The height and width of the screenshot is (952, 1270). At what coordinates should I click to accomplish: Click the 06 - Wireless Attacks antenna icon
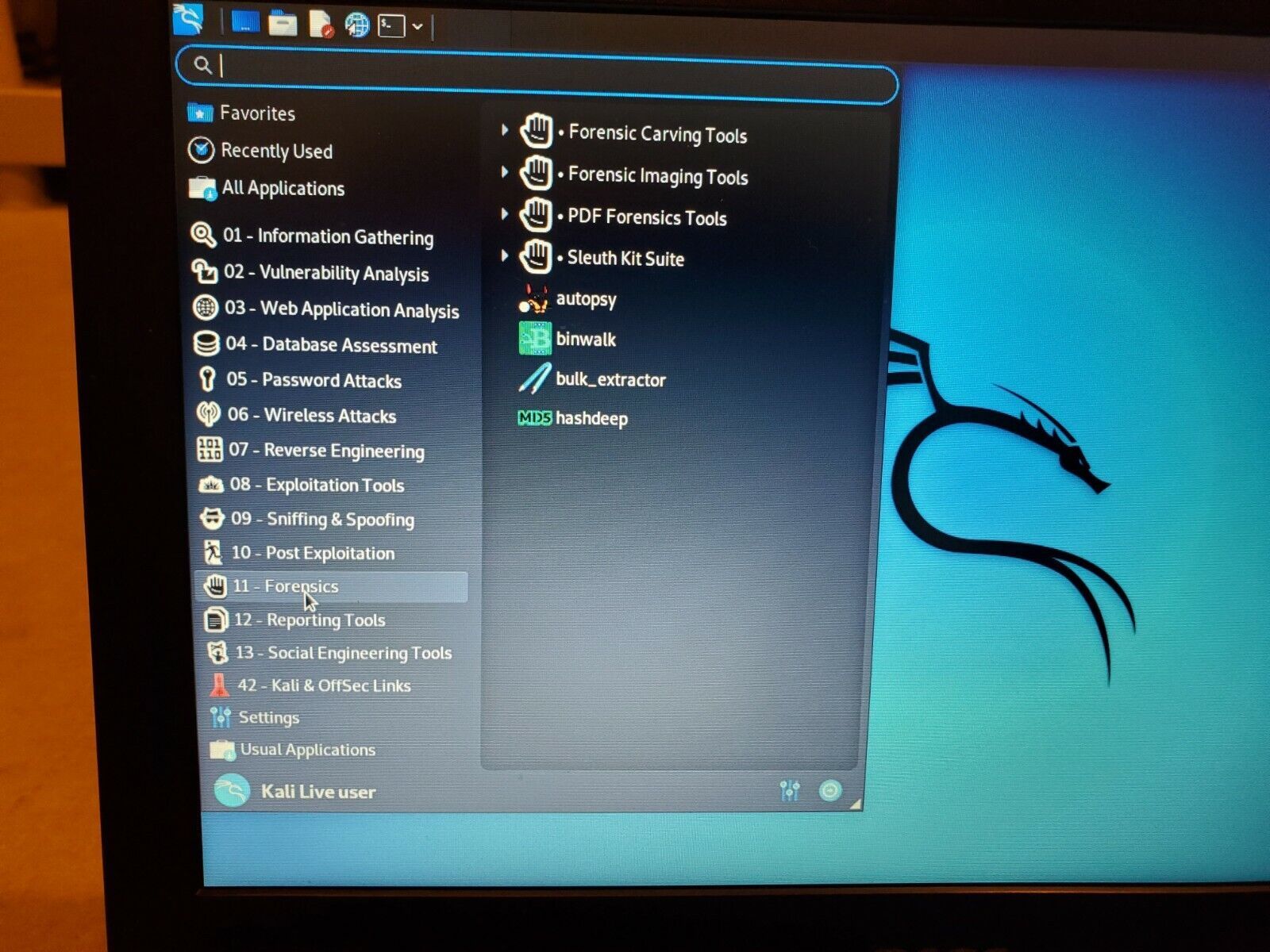pos(208,413)
